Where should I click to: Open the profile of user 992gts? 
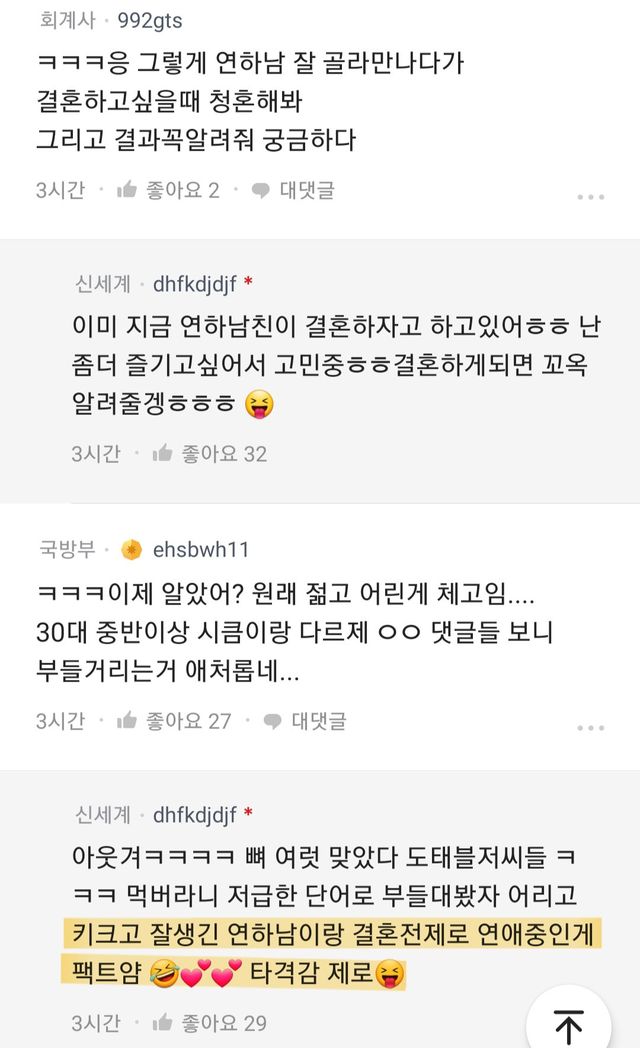[x=150, y=20]
